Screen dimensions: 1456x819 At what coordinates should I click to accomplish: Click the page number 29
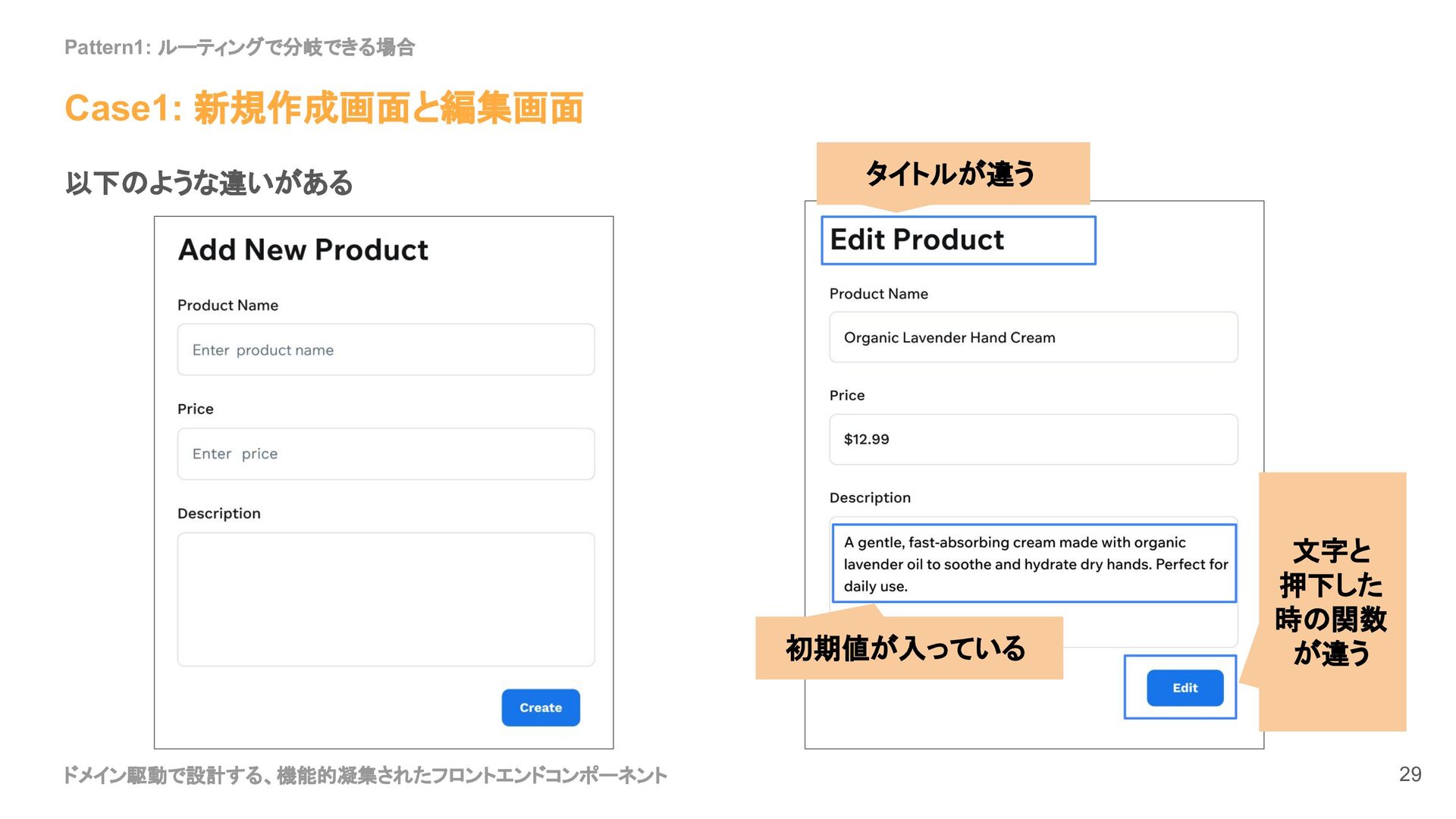click(x=1410, y=774)
